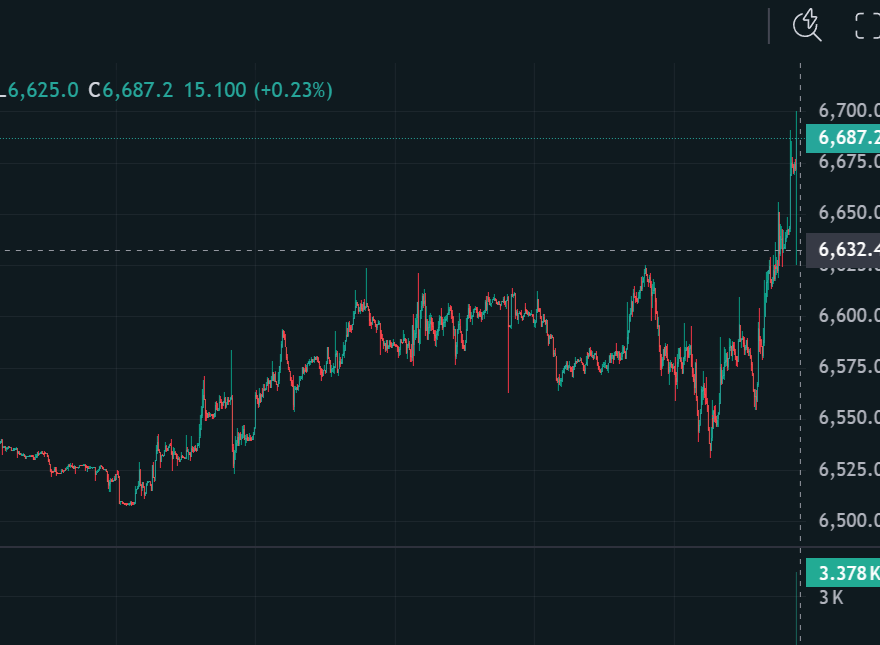880x645 pixels.
Task: Select the 6,500.0 price axis label
Action: (x=849, y=520)
